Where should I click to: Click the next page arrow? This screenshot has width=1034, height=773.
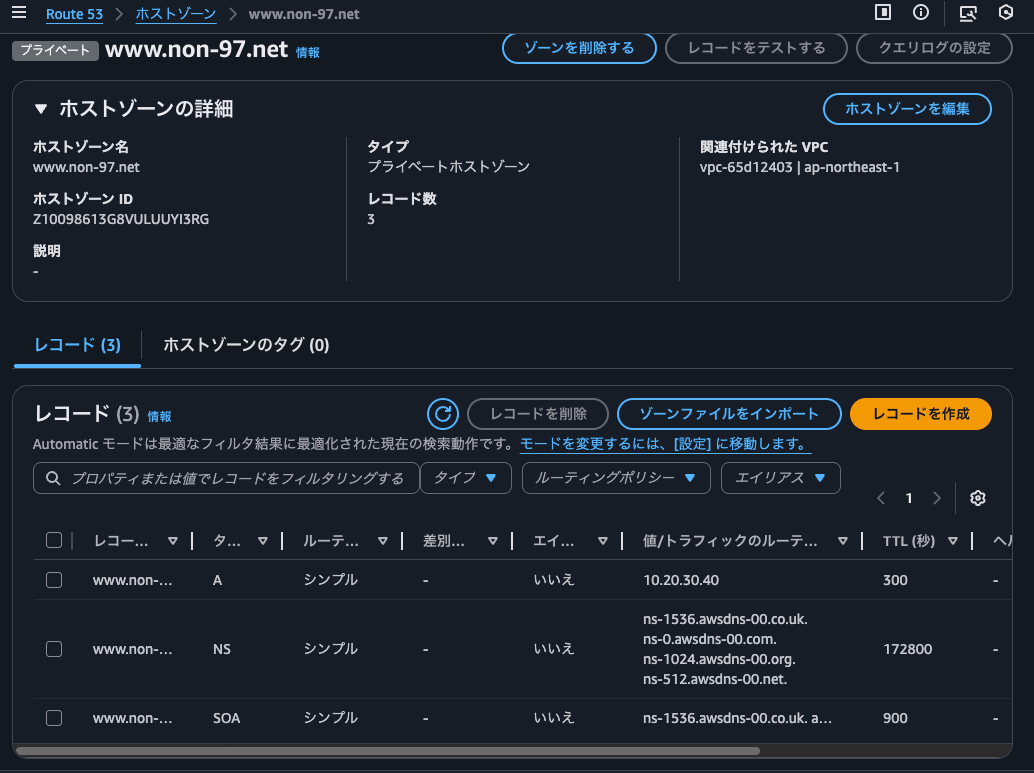coord(937,497)
